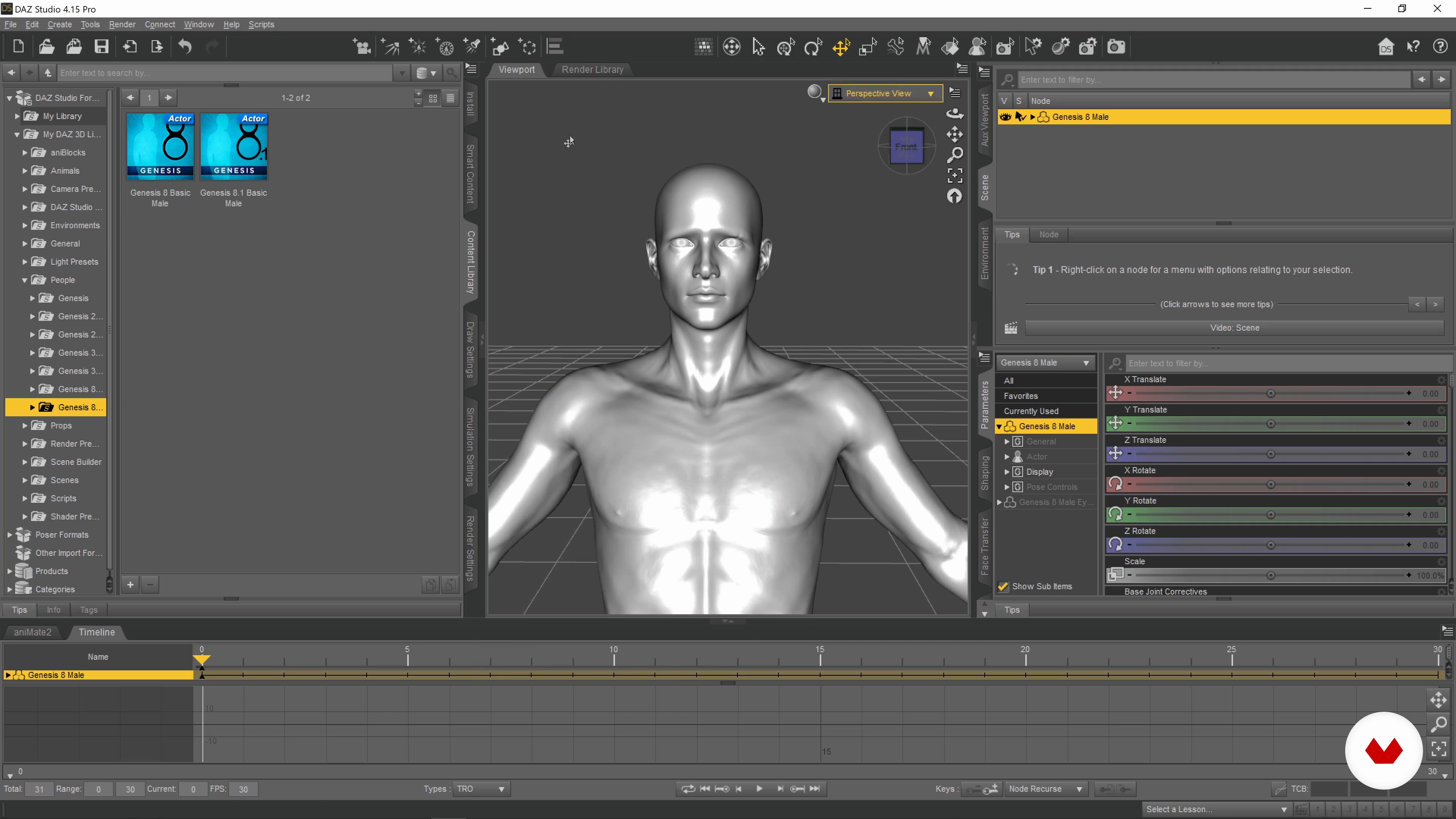Screen dimensions: 1456x819
Task: Open the Genesis 8 Male parameters dropdown
Action: click(1045, 363)
